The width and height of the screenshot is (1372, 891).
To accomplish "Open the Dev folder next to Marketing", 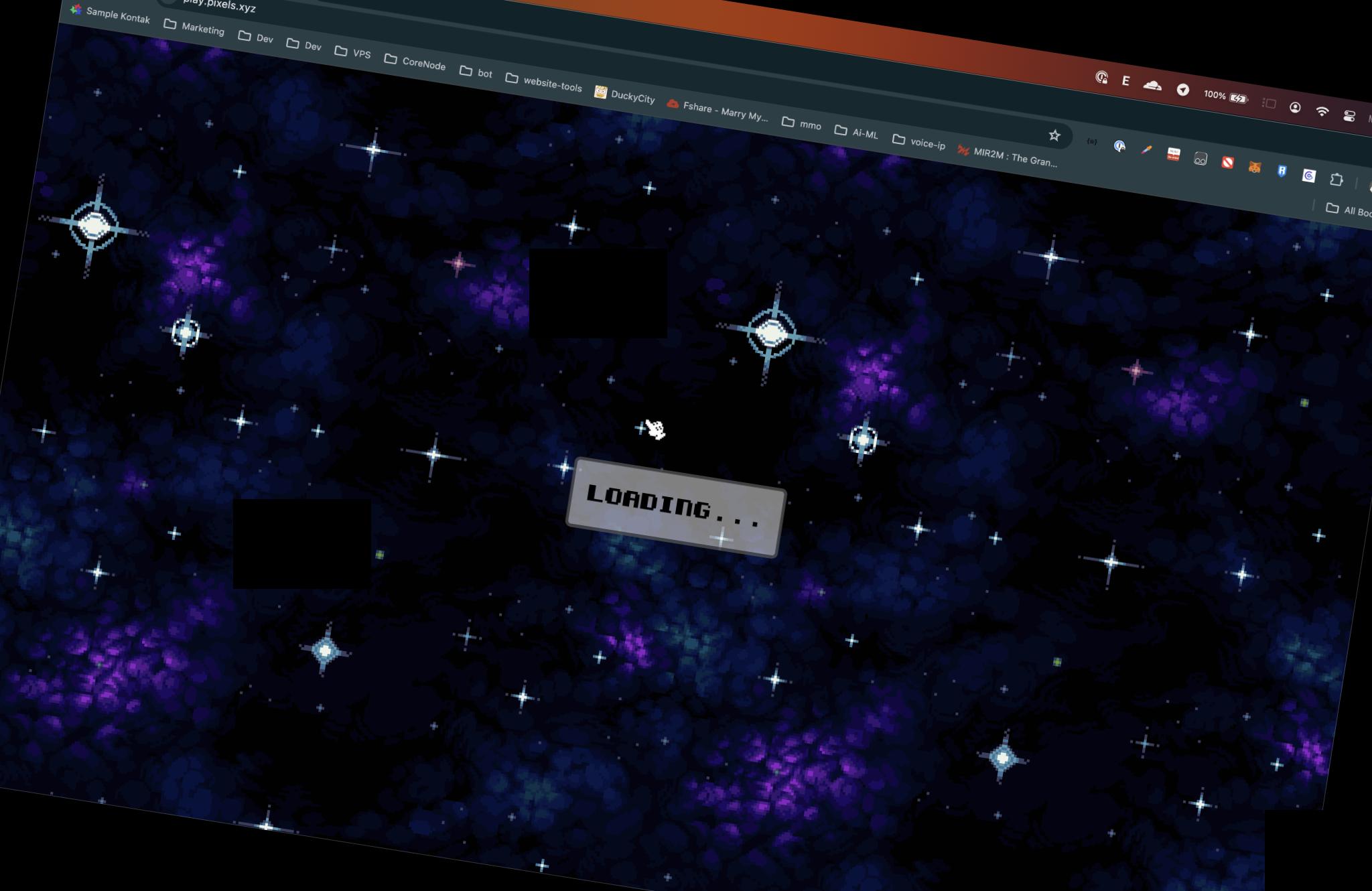I will coord(256,38).
